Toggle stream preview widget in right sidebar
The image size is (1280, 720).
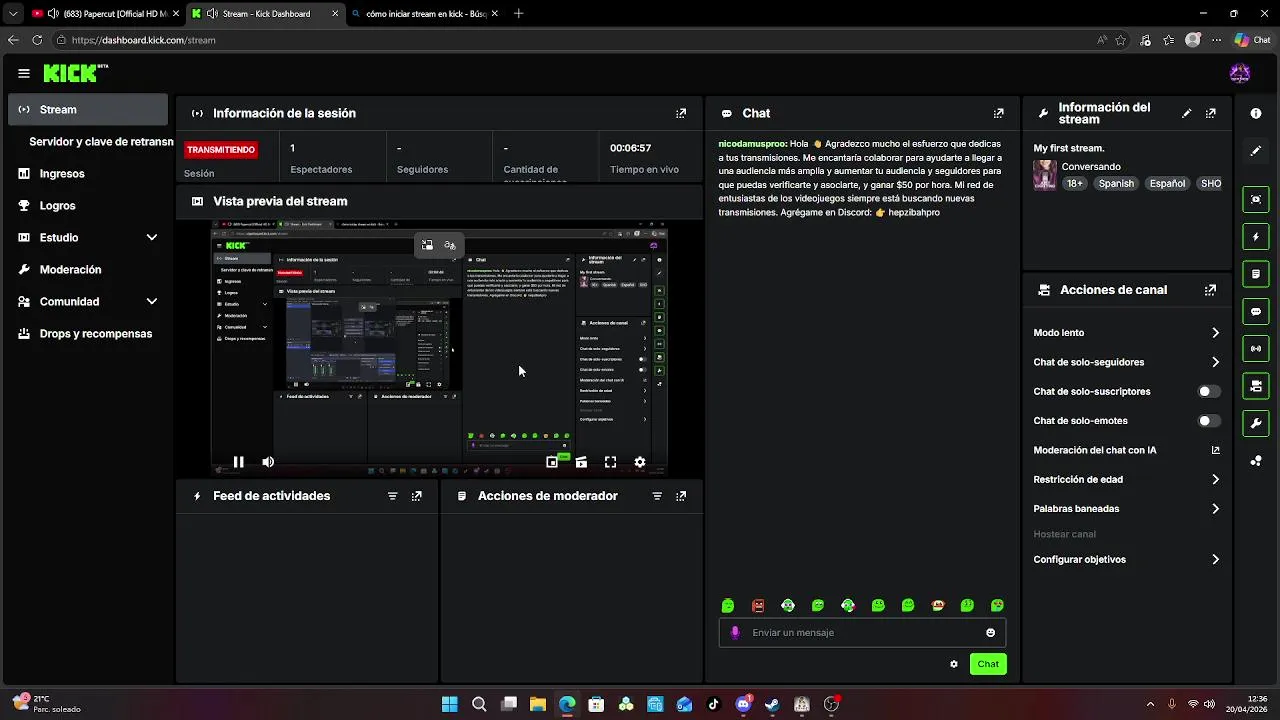[1256, 199]
